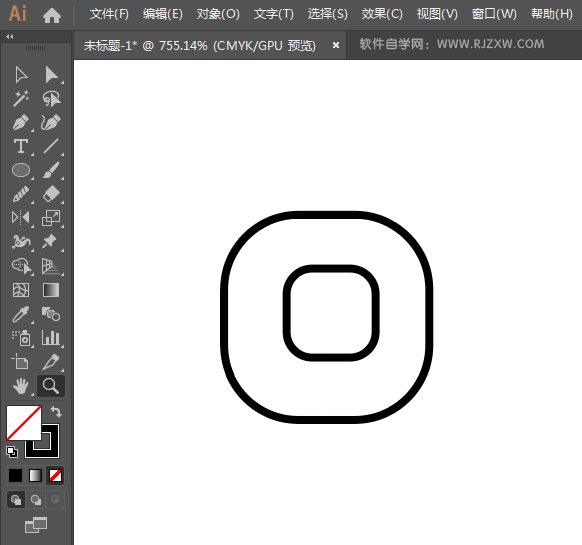Select the Type tool

(x=21, y=146)
